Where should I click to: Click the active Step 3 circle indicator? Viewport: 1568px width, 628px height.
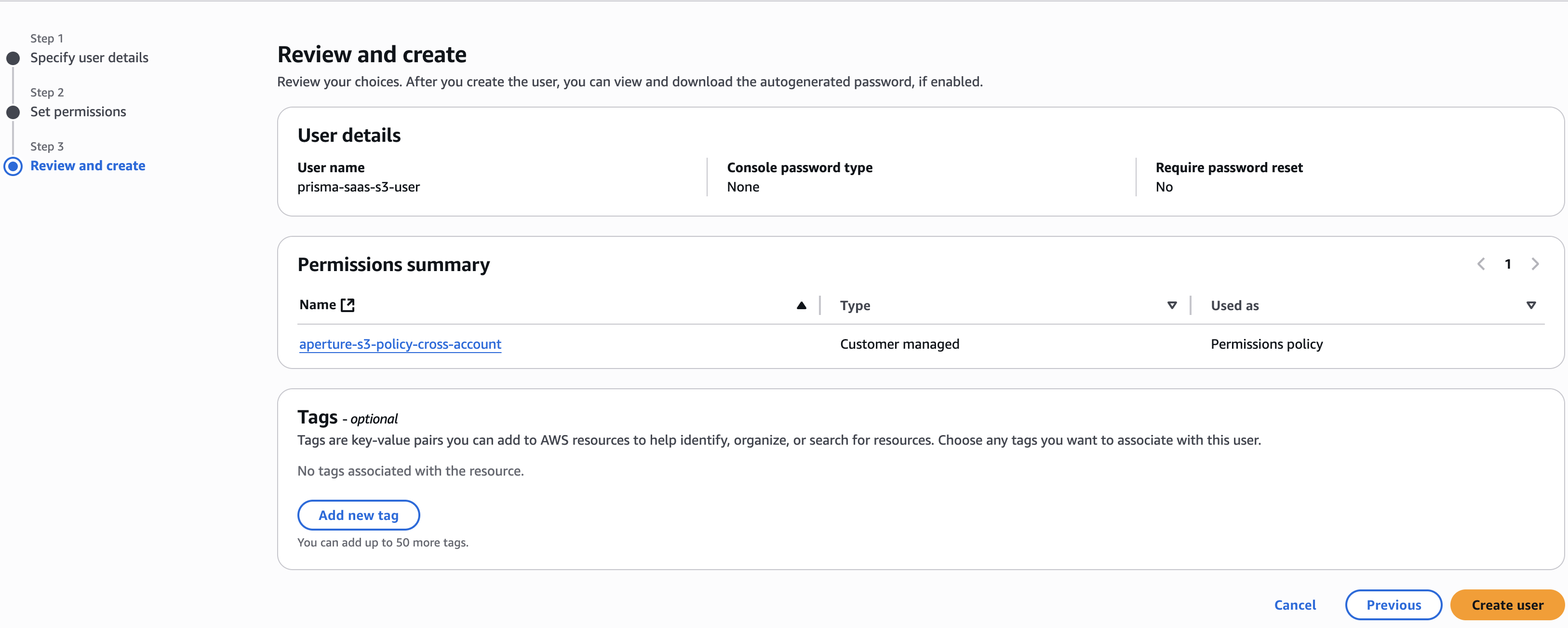13,166
